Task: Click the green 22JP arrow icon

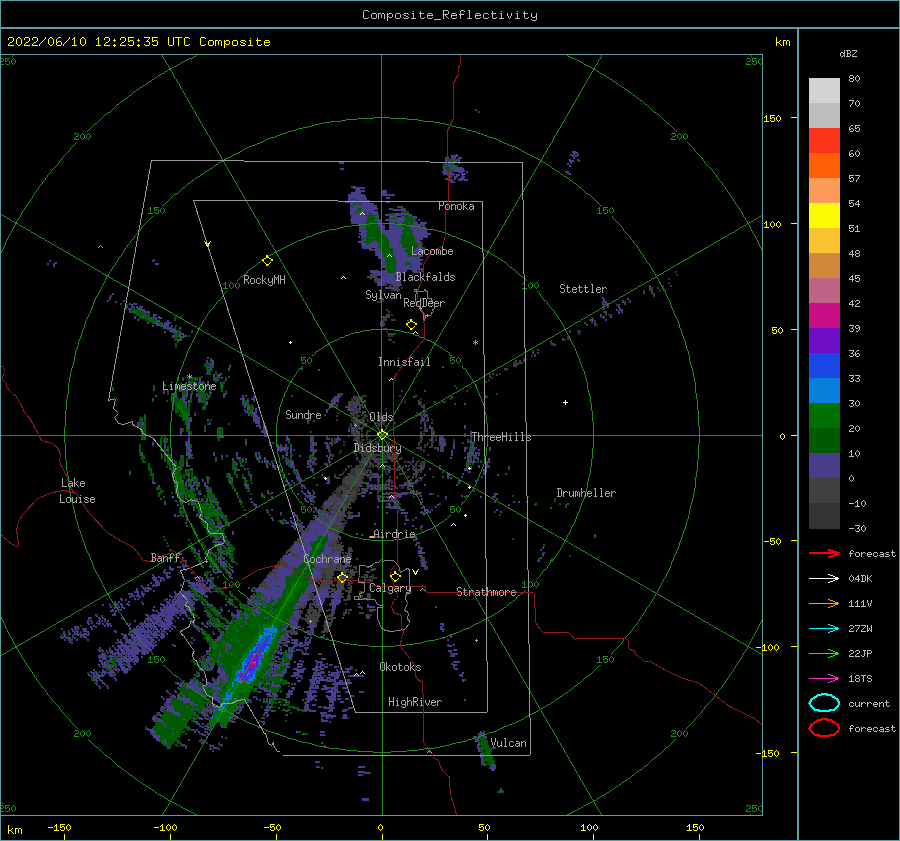Action: (x=824, y=653)
